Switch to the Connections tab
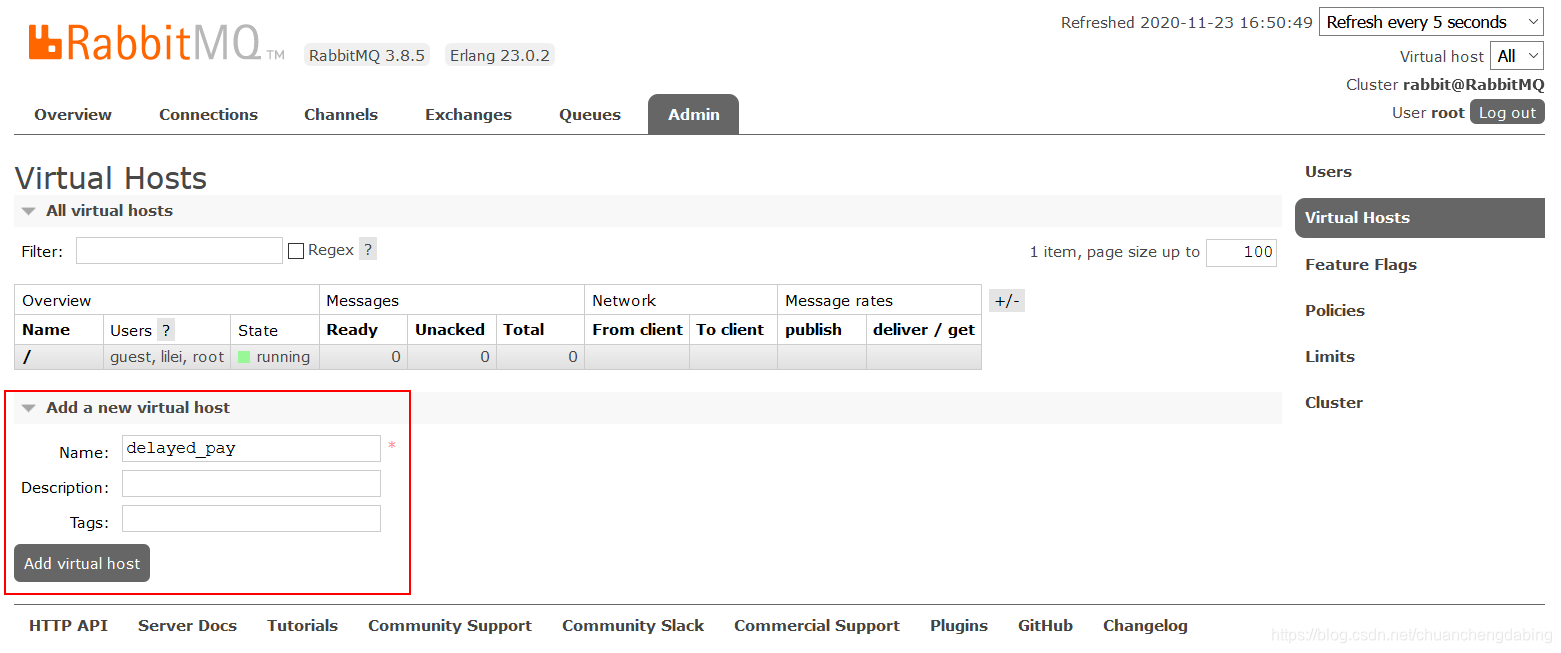Image resolution: width=1561 pixels, height=653 pixels. [x=208, y=115]
